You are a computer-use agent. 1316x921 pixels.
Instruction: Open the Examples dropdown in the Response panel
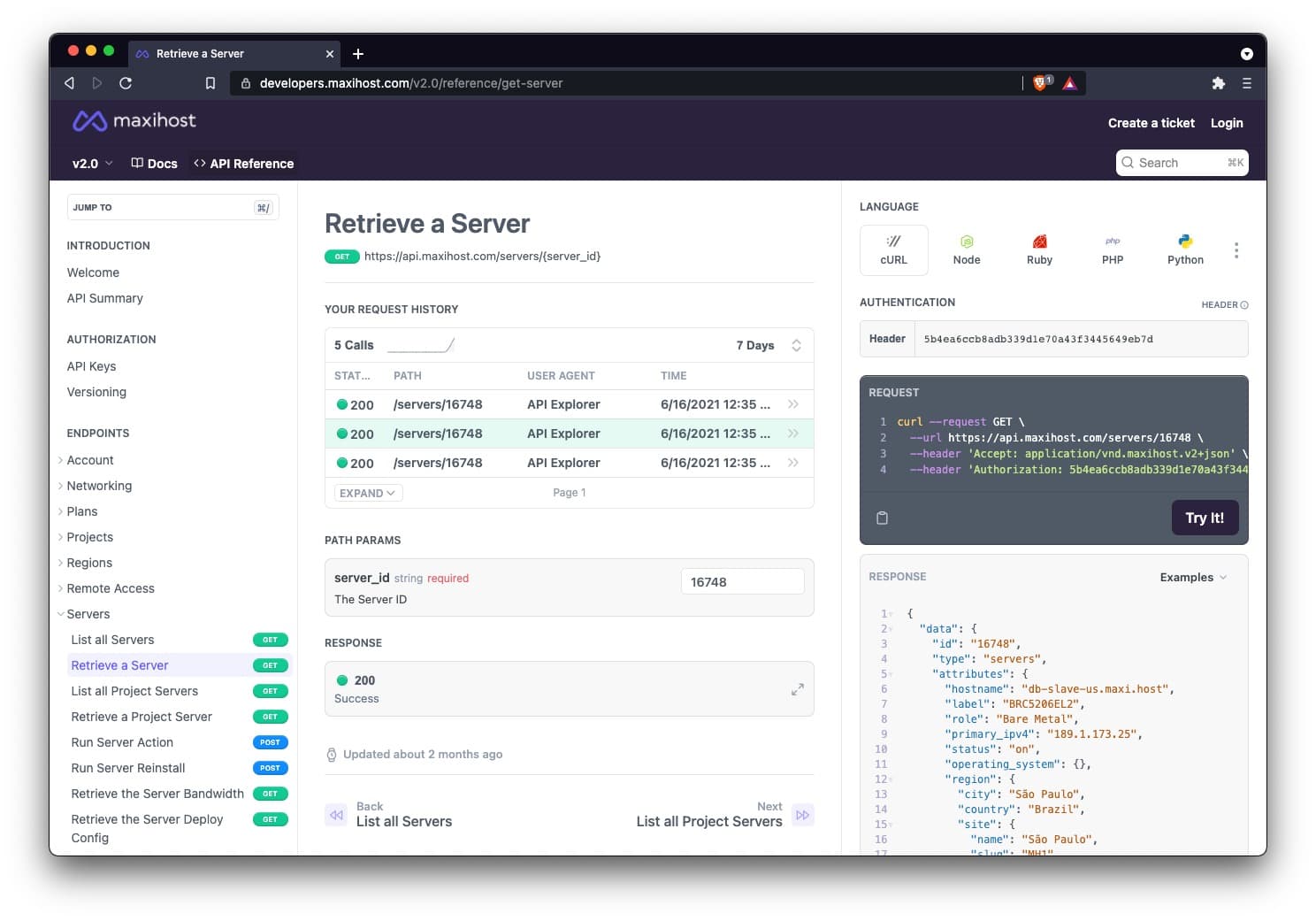(x=1192, y=577)
